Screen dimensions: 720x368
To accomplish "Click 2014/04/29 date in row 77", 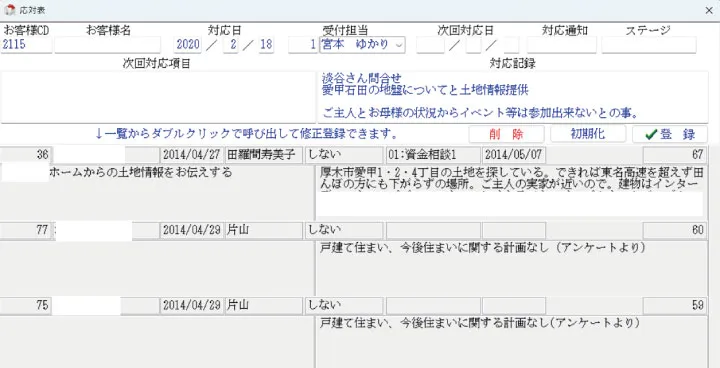I will coord(192,231).
